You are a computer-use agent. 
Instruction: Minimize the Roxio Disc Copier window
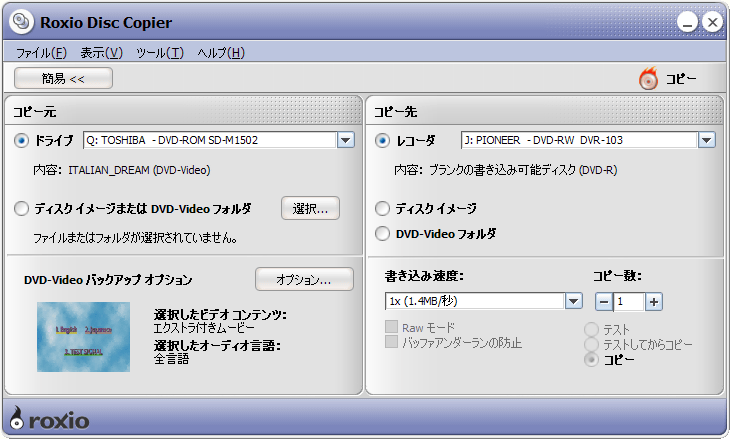point(688,22)
